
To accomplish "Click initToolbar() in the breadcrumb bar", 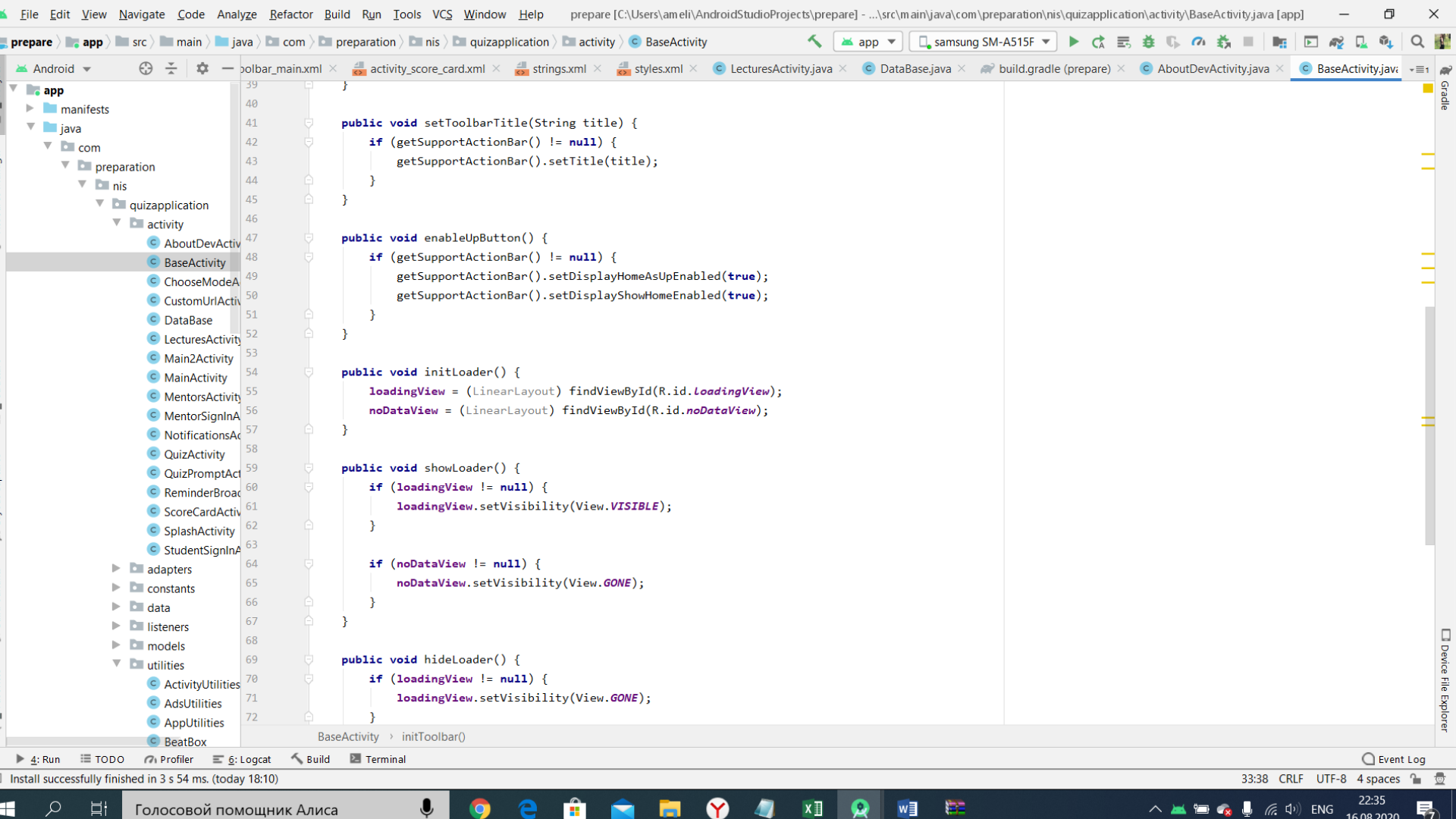I will pyautogui.click(x=433, y=736).
